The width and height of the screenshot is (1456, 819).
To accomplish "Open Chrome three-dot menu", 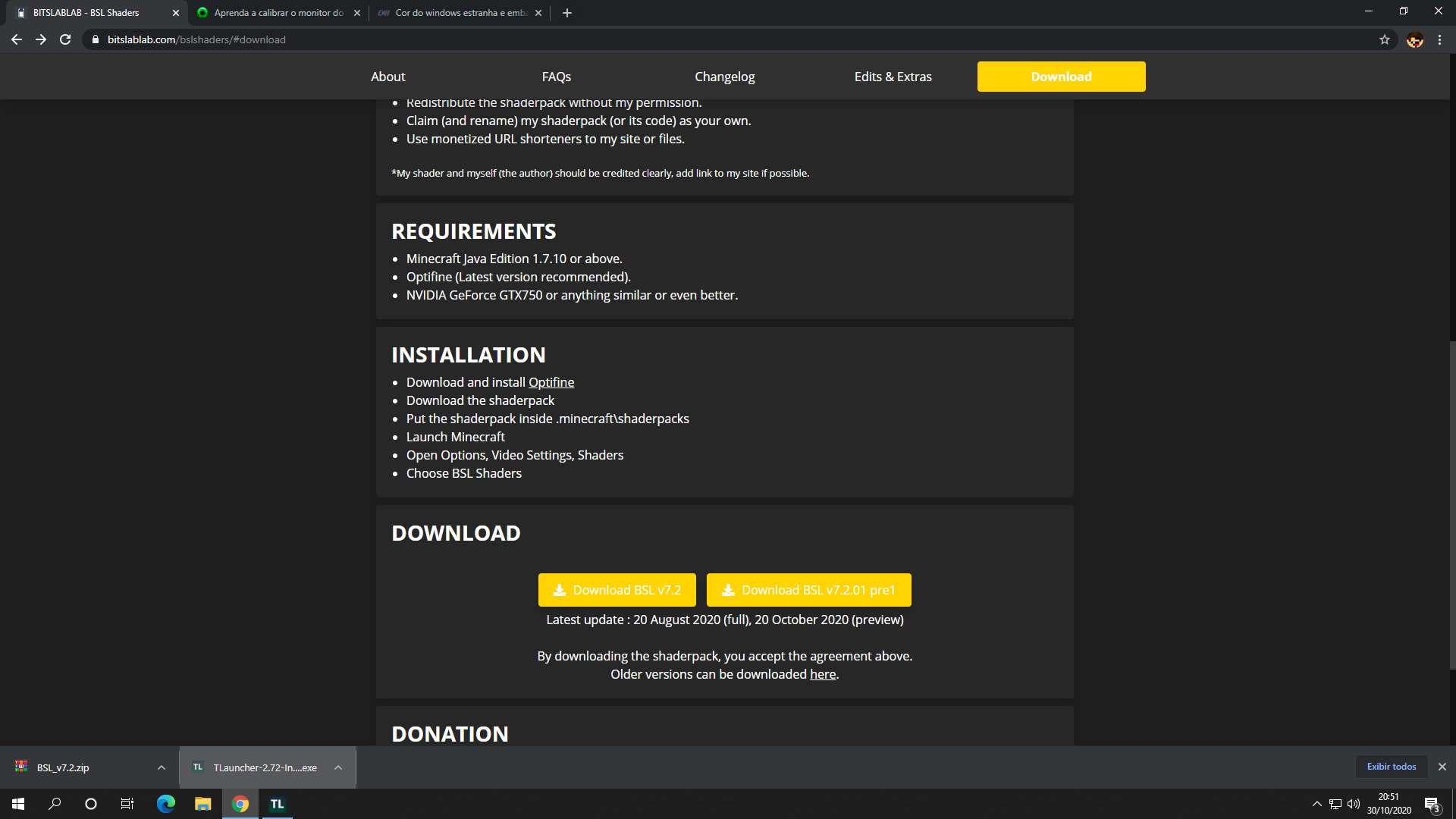I will tap(1440, 39).
